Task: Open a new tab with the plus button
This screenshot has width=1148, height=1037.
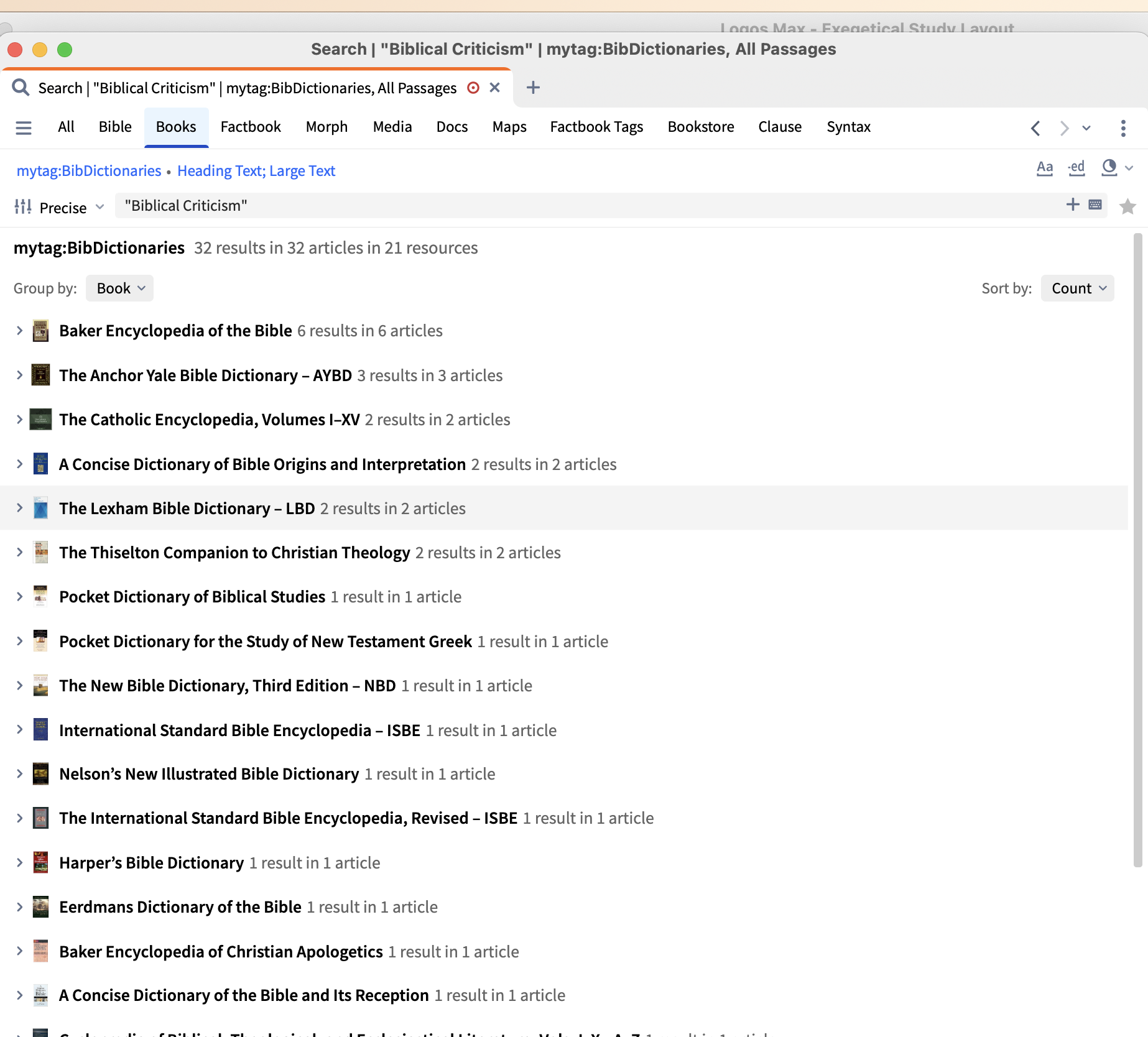Action: (x=533, y=88)
